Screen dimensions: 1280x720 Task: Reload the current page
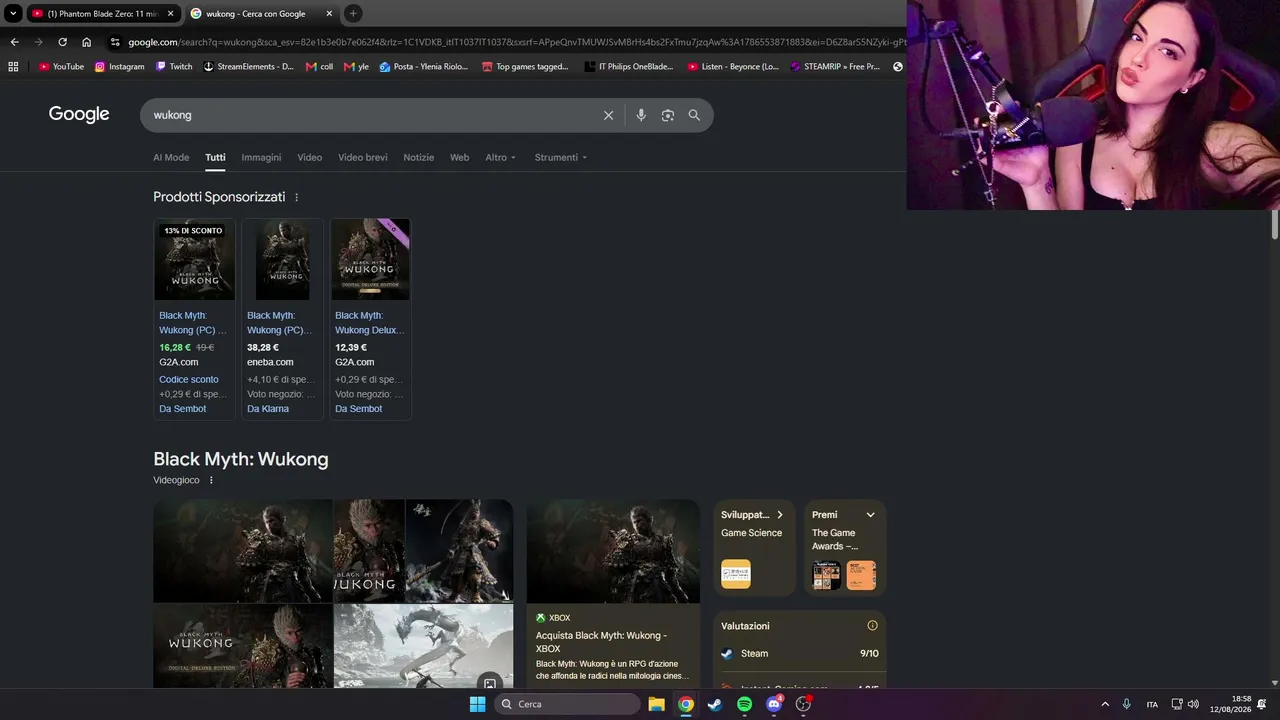click(62, 42)
